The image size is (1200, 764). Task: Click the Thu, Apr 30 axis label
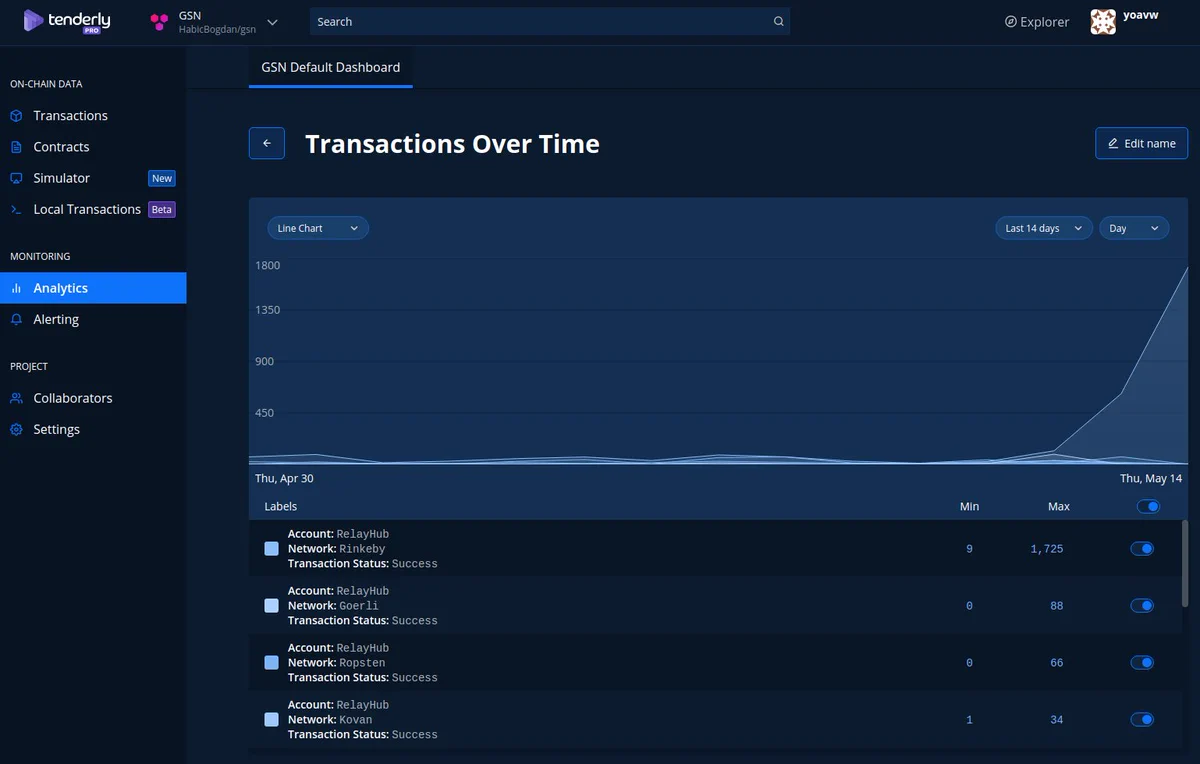point(284,479)
